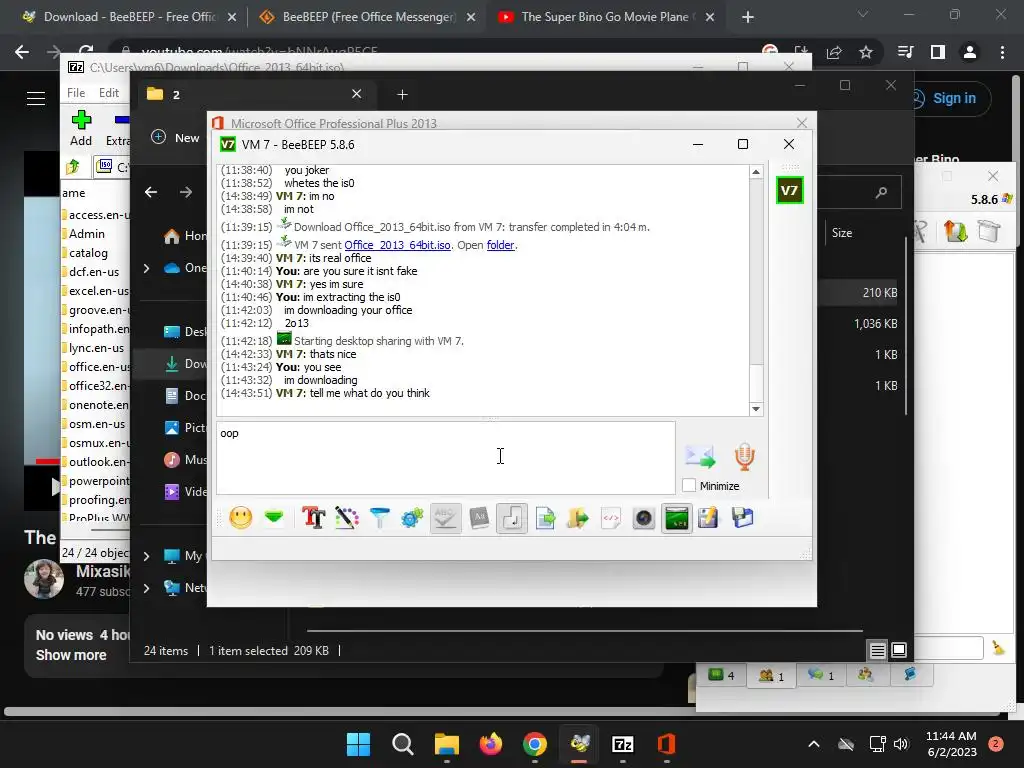This screenshot has width=1024, height=768.
Task: Switch to Super Bino Go YouTube tab
Action: (607, 17)
